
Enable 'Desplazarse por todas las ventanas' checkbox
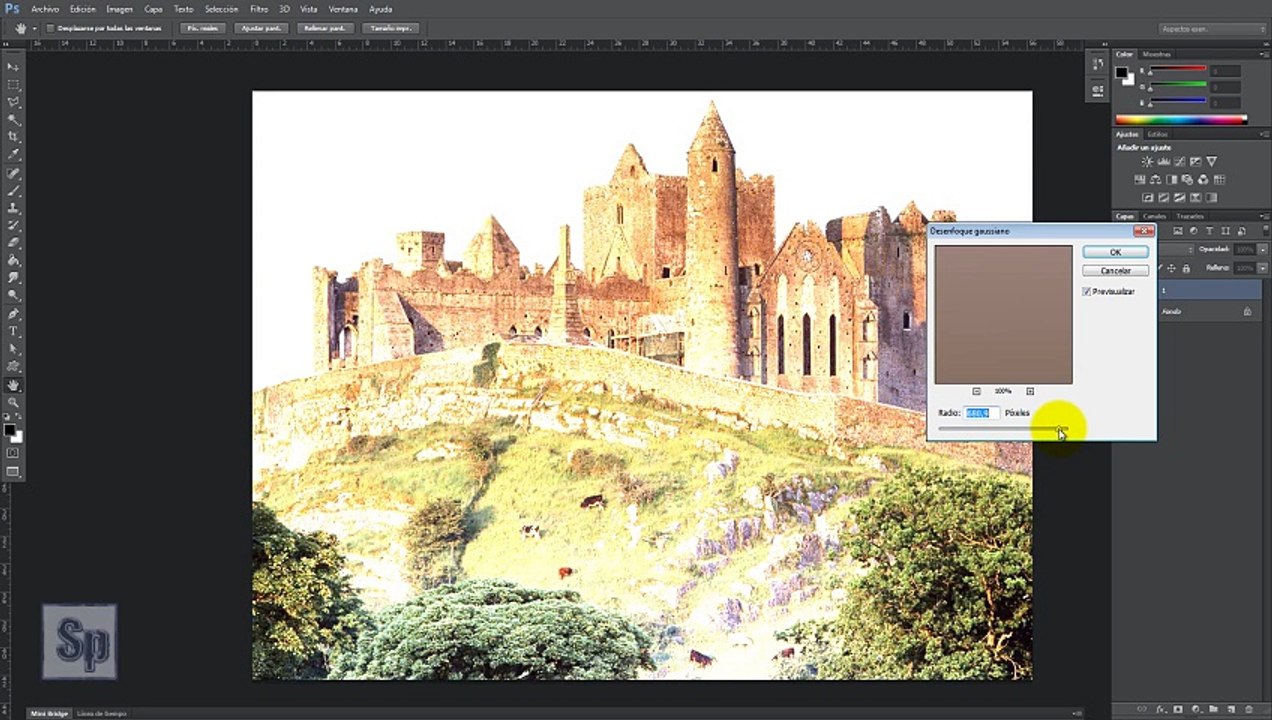click(51, 28)
